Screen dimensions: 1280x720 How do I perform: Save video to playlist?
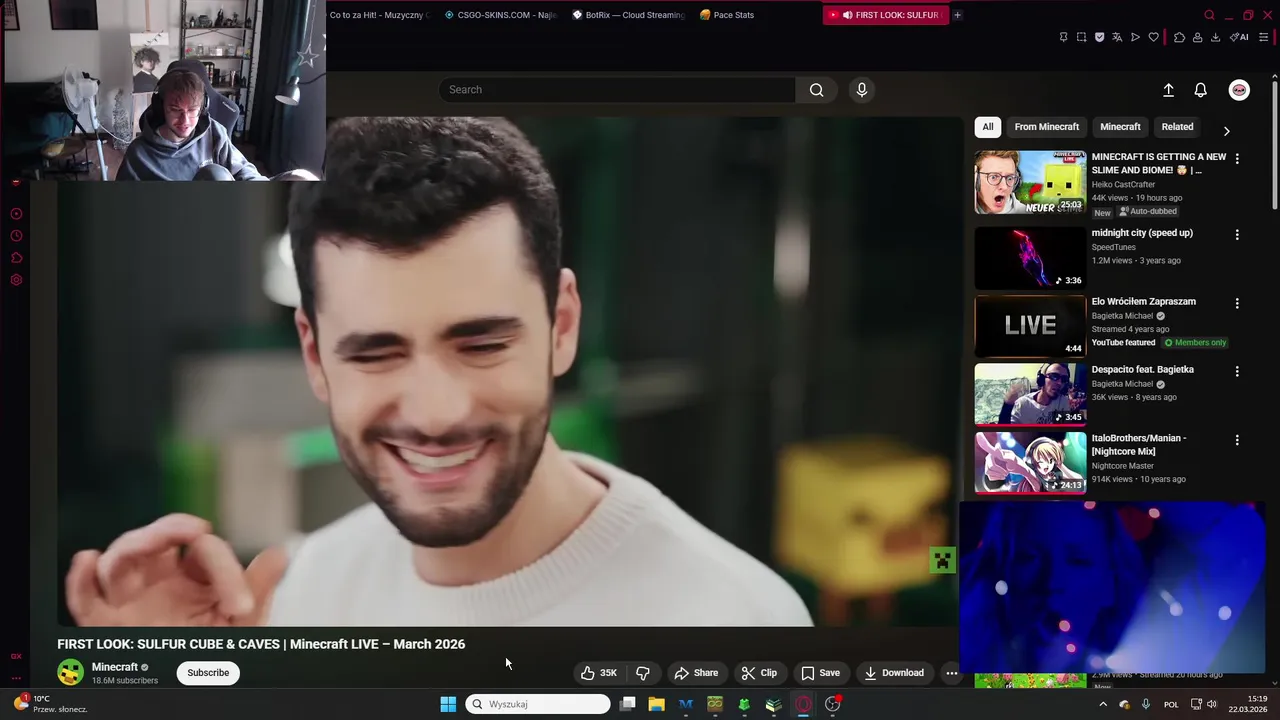(x=820, y=673)
